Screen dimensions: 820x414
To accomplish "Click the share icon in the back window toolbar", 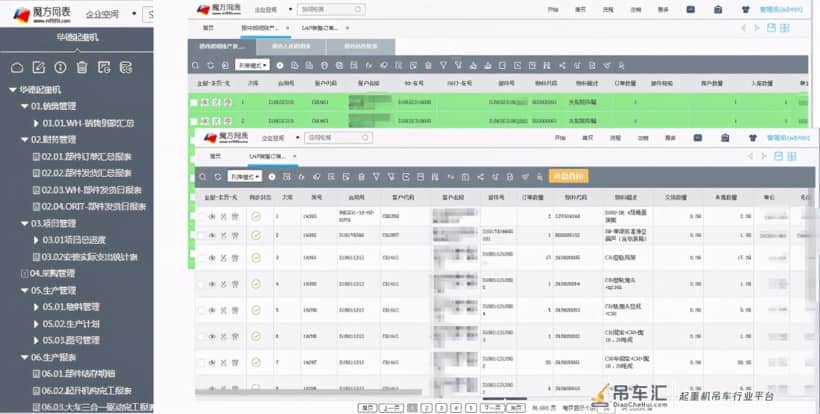I will coord(562,65).
